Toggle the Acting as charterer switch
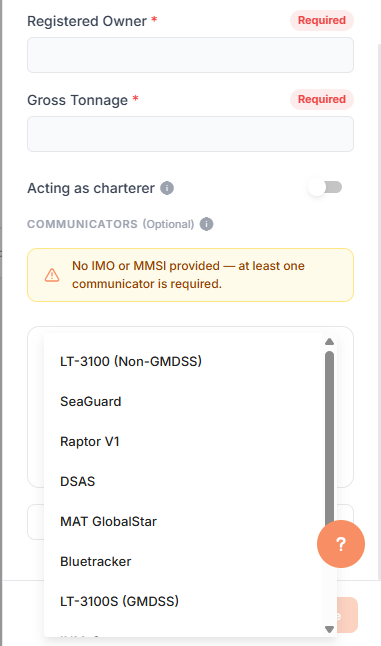381x646 pixels. pos(325,187)
